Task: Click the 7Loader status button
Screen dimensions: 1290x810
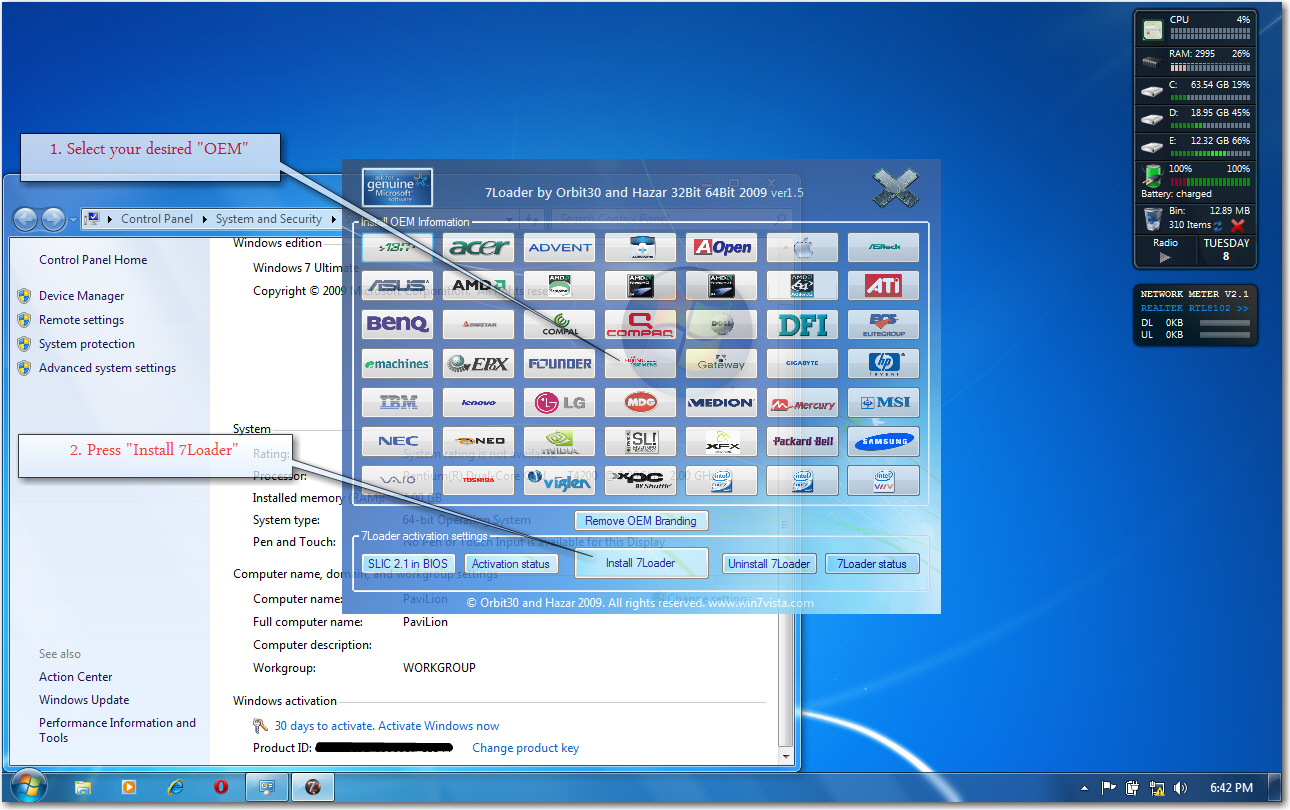Action: tap(871, 564)
